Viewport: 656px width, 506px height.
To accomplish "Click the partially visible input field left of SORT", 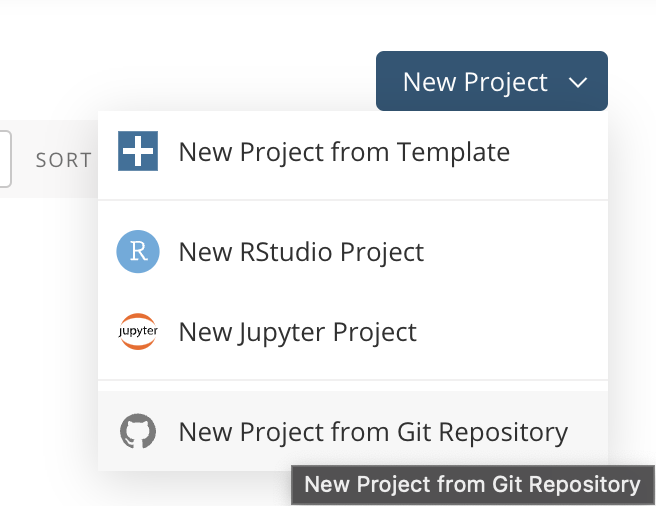I will click(5, 159).
